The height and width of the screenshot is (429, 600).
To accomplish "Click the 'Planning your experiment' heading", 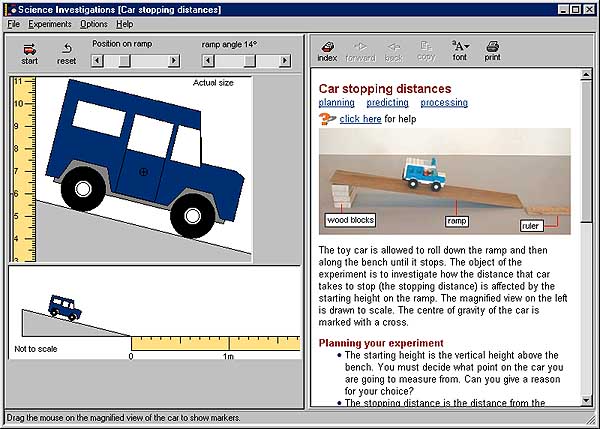I will tap(381, 343).
